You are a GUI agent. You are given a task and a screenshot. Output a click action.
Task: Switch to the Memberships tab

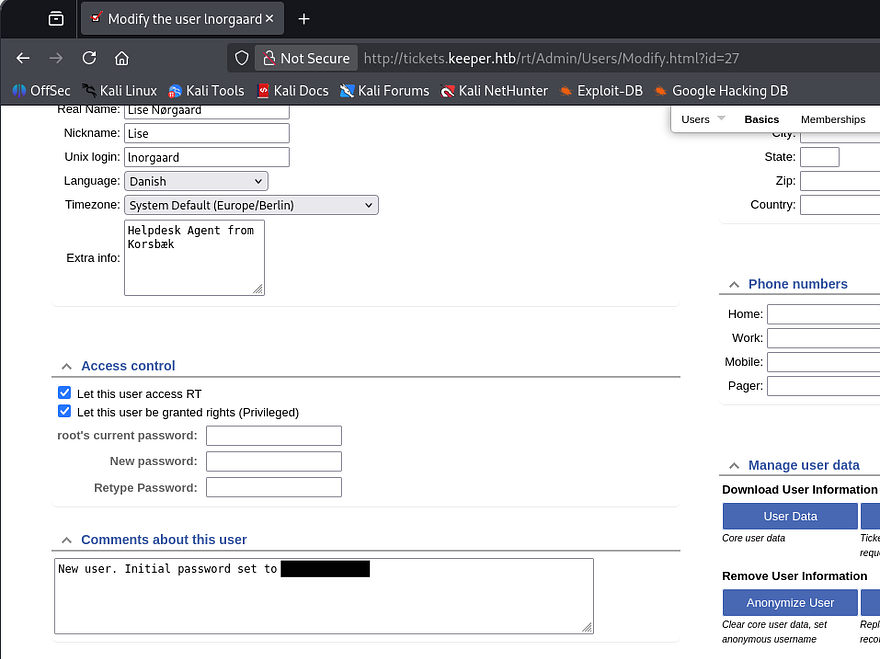coord(832,119)
